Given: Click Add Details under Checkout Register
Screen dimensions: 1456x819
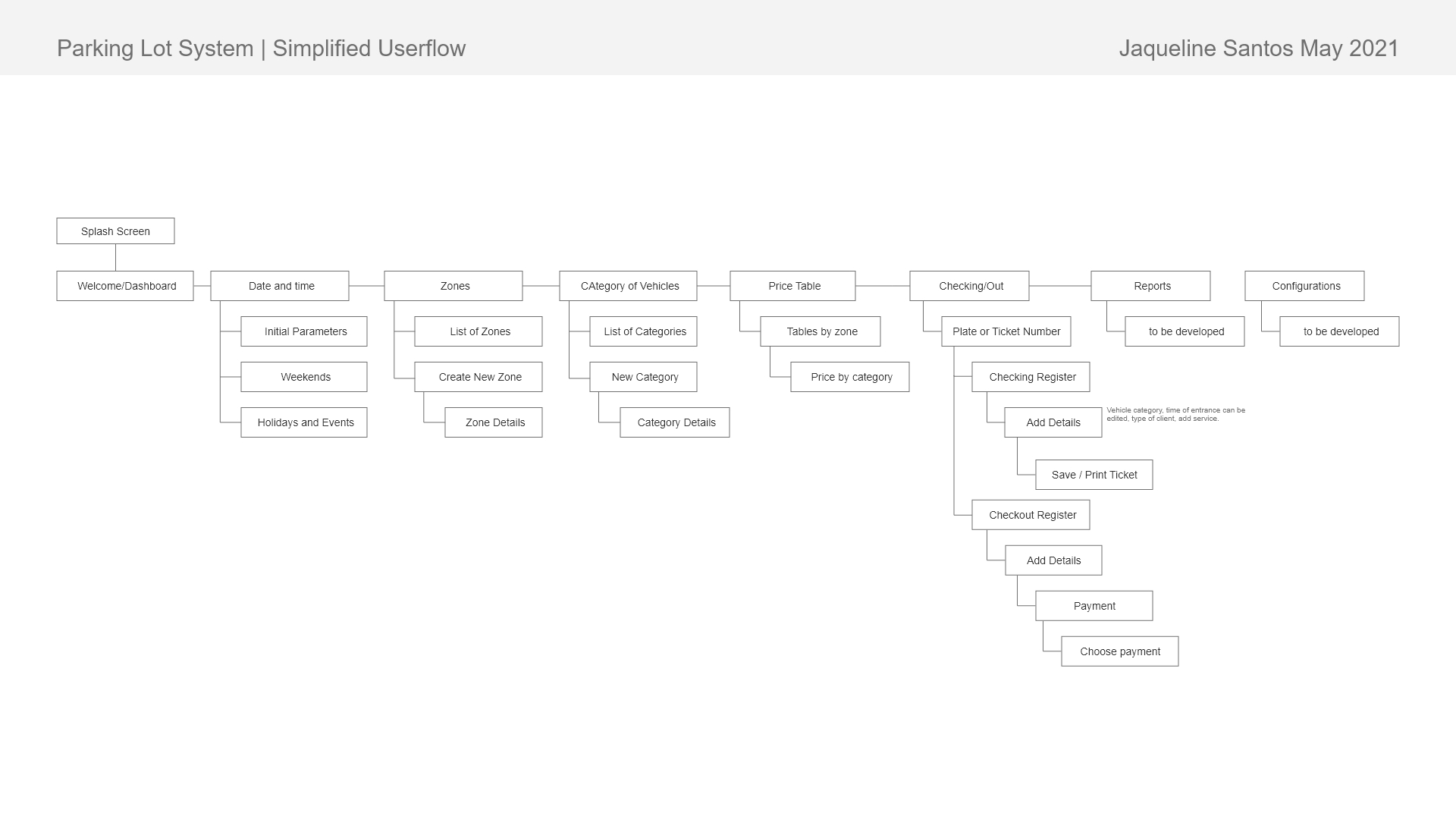Looking at the screenshot, I should 1053,560.
